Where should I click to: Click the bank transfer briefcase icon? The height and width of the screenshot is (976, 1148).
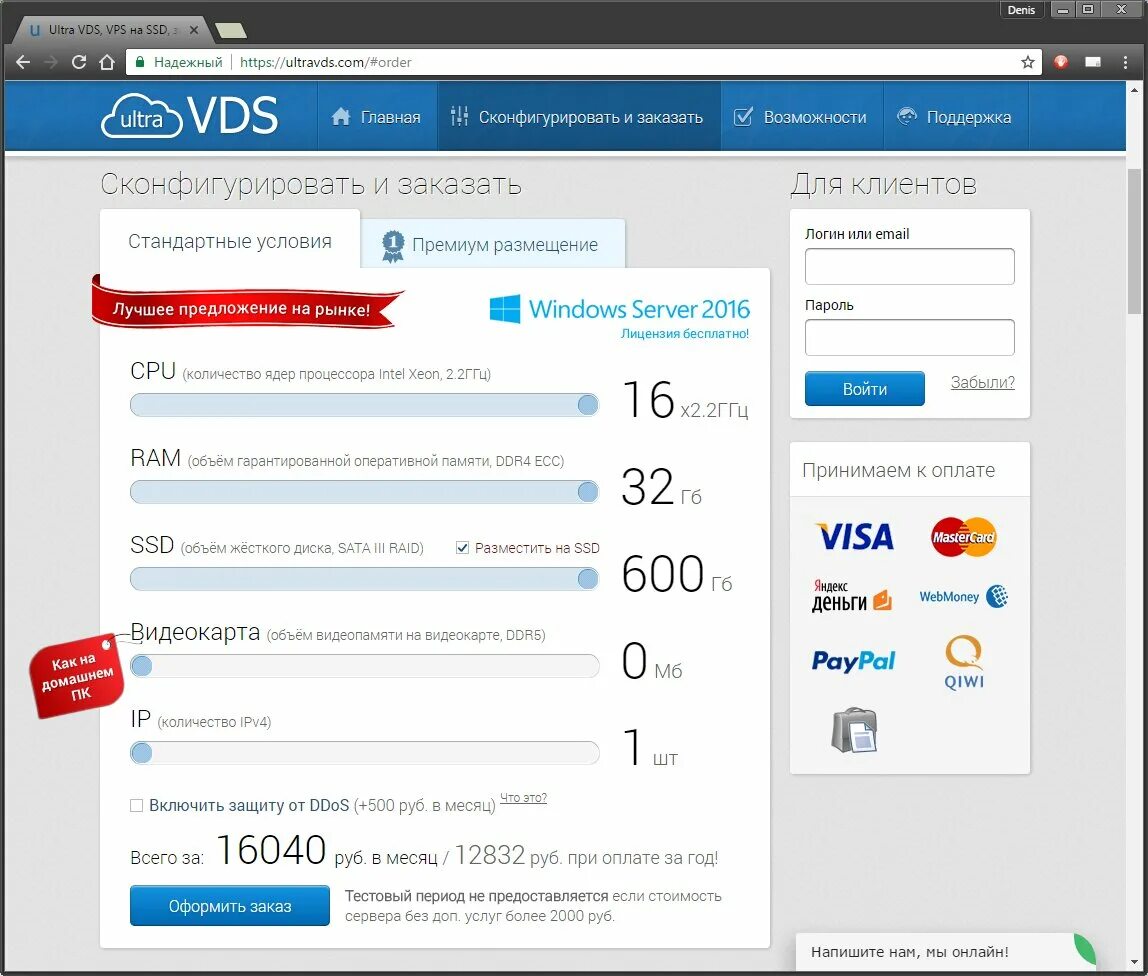854,730
